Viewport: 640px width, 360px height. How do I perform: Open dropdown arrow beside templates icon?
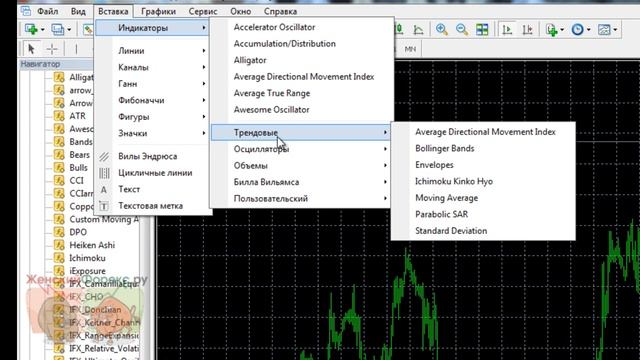coord(615,29)
